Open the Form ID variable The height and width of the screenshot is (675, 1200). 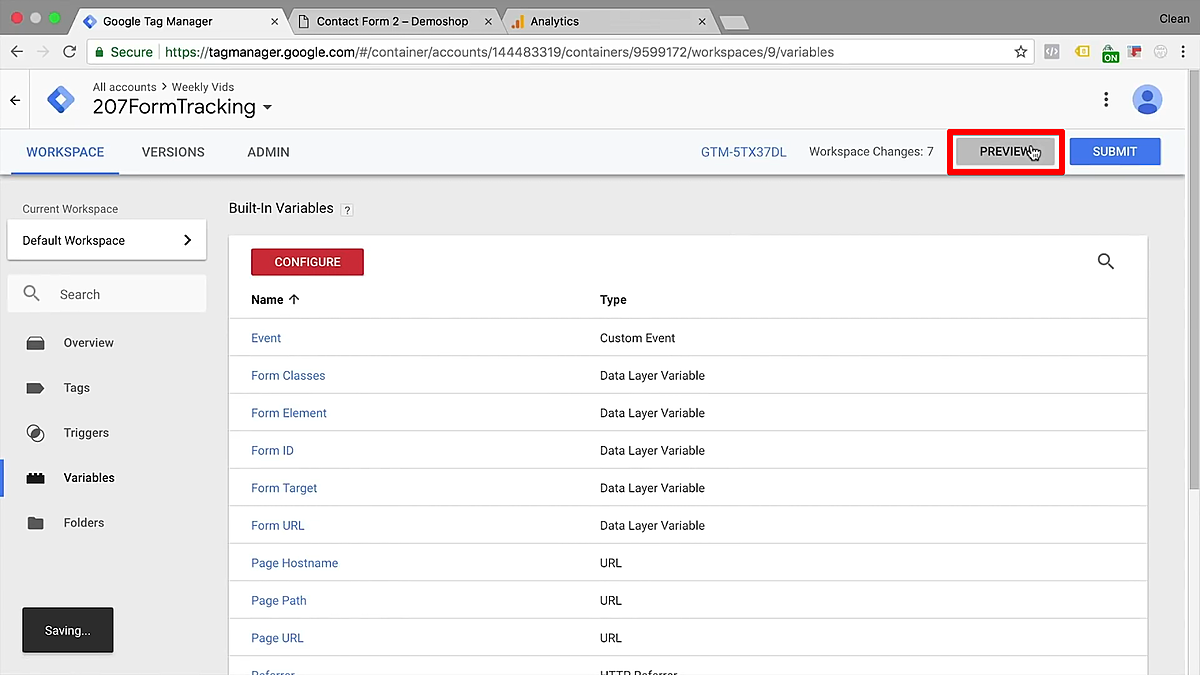click(x=272, y=451)
